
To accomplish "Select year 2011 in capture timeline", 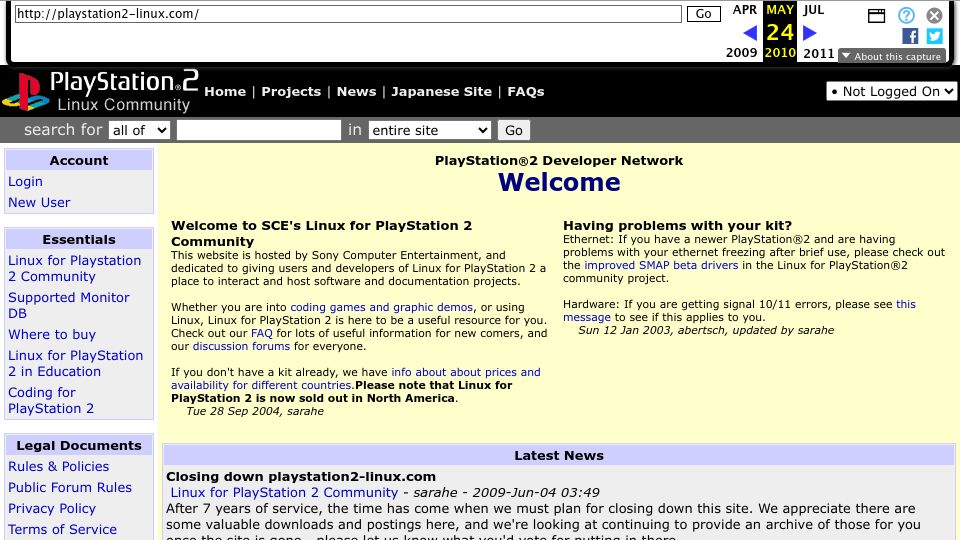I will pyautogui.click(x=819, y=53).
